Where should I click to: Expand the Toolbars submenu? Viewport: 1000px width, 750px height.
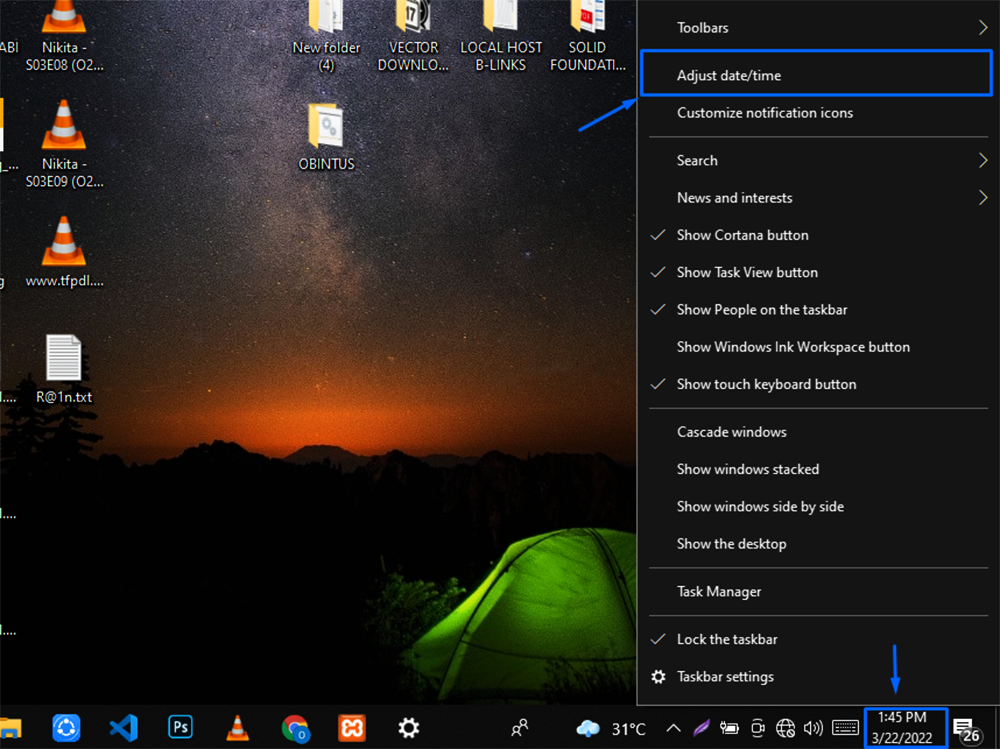click(702, 28)
